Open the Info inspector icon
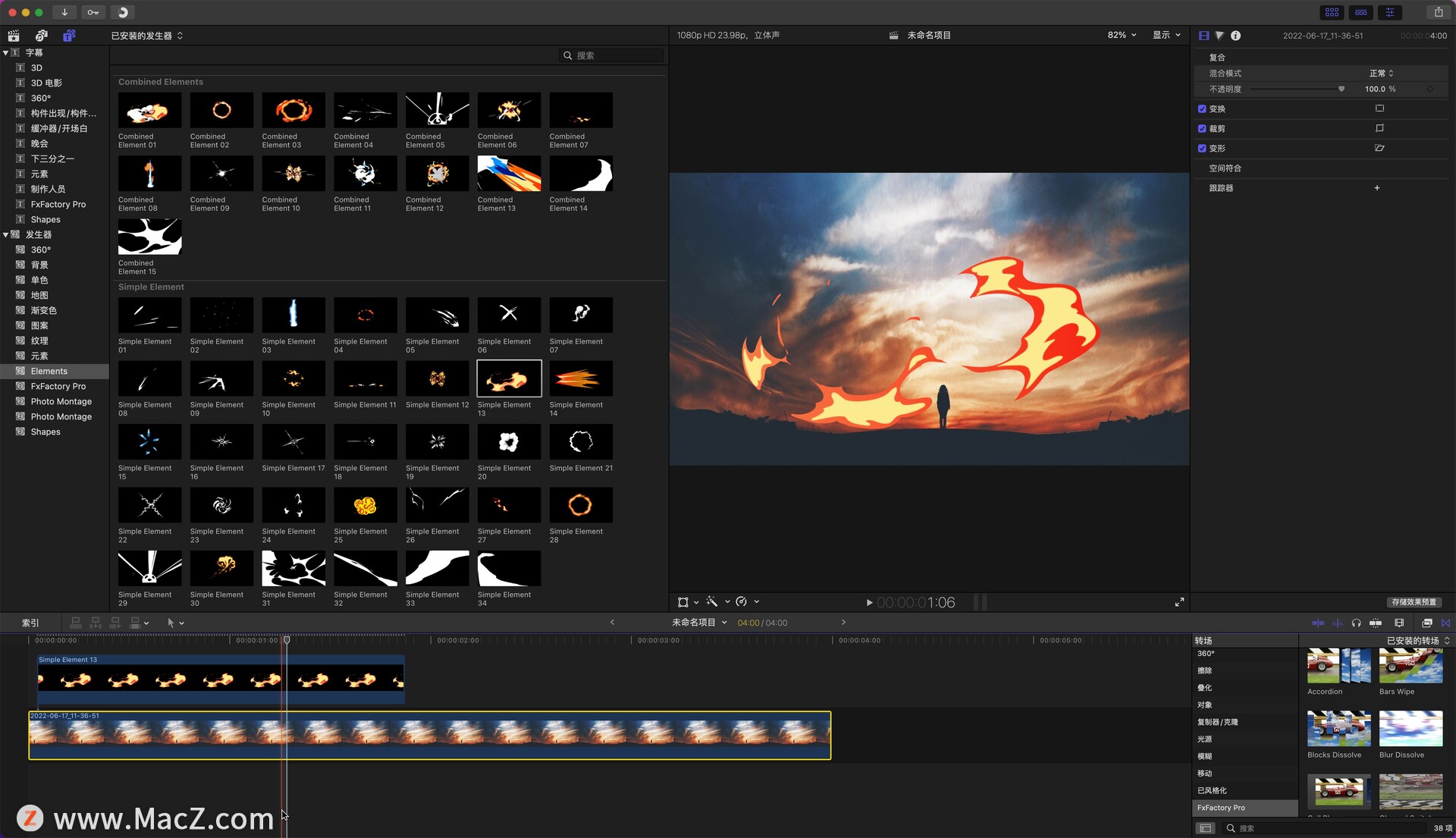 pos(1235,36)
